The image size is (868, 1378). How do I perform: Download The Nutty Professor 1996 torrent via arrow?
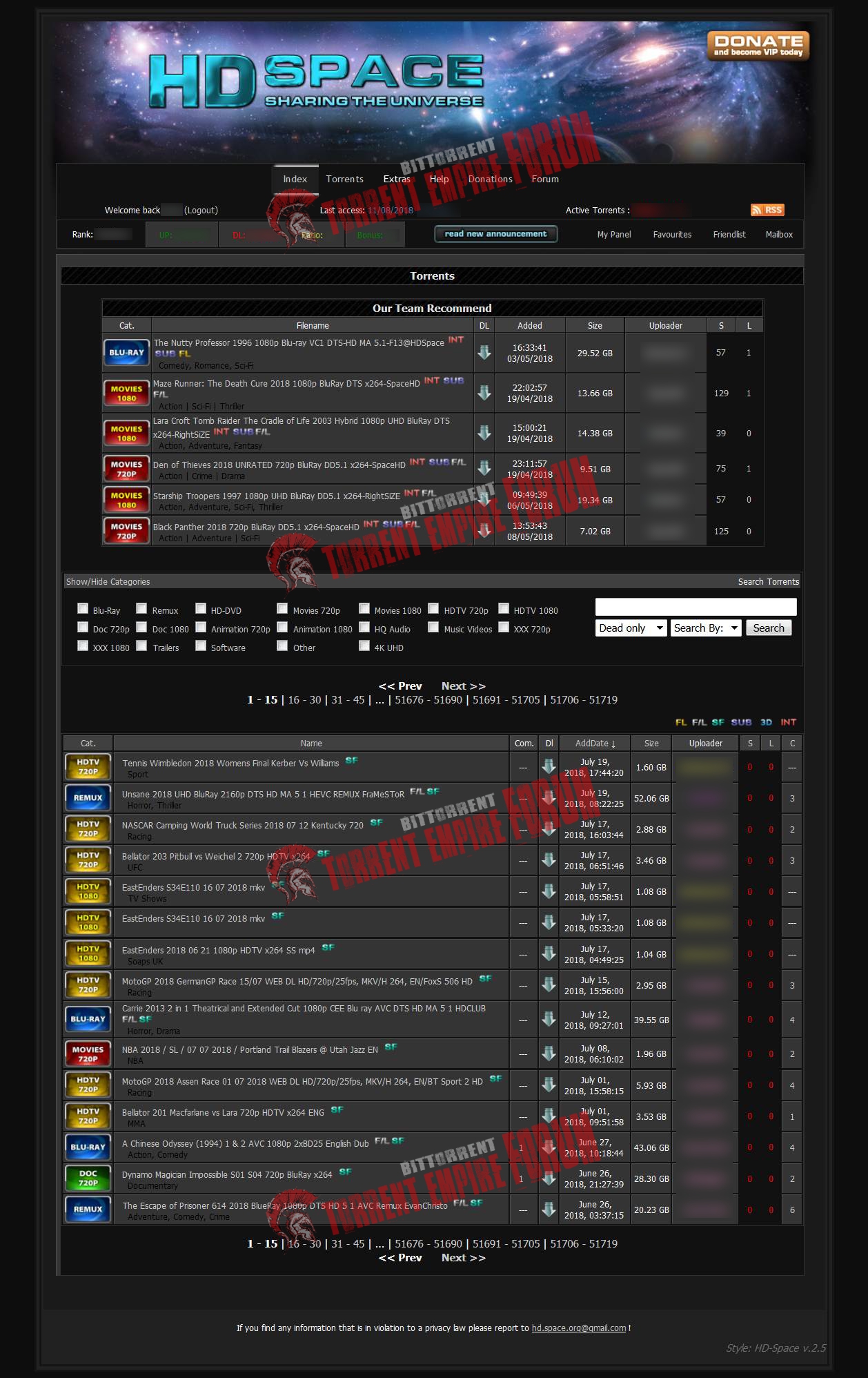coord(484,352)
